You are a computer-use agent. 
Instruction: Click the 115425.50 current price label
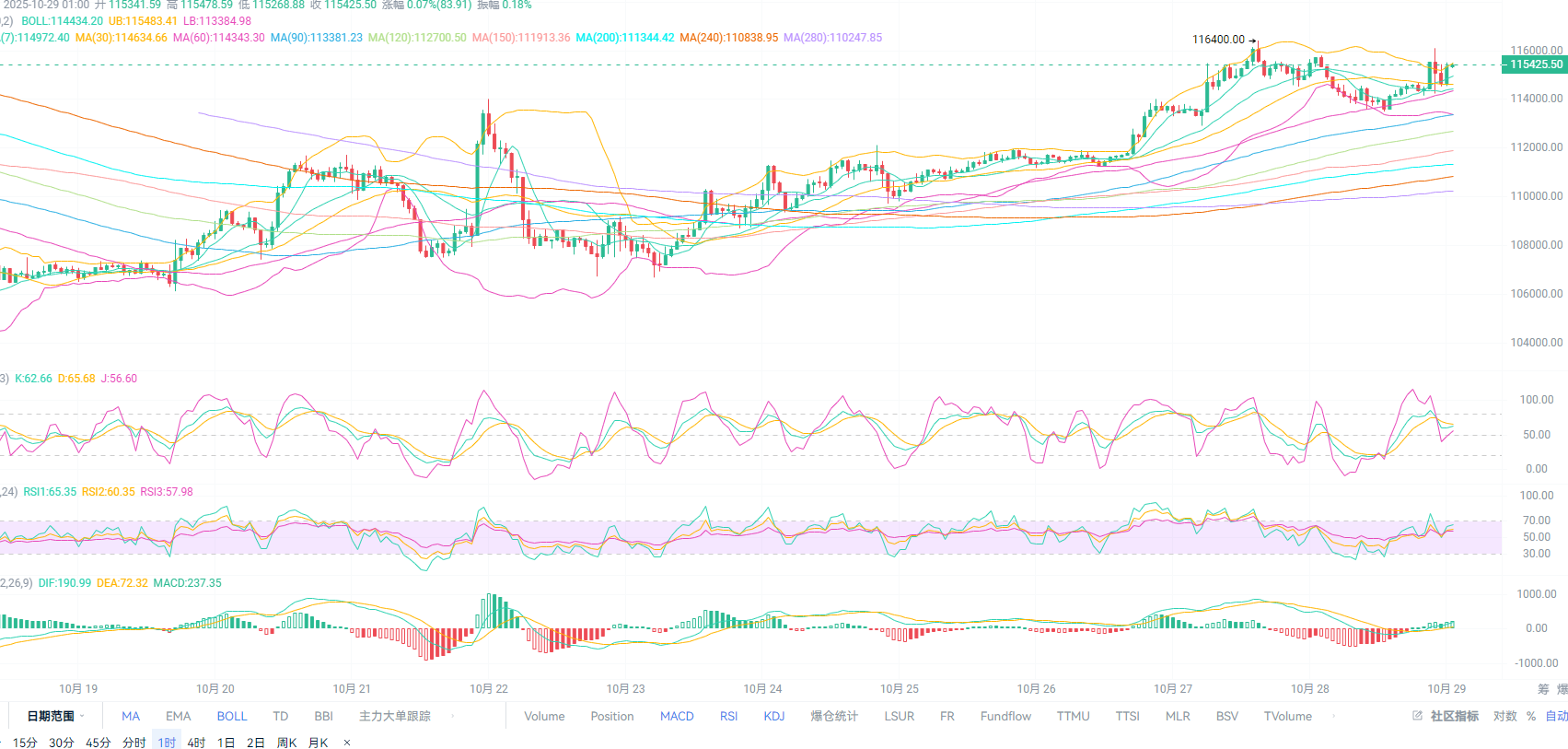[1535, 64]
